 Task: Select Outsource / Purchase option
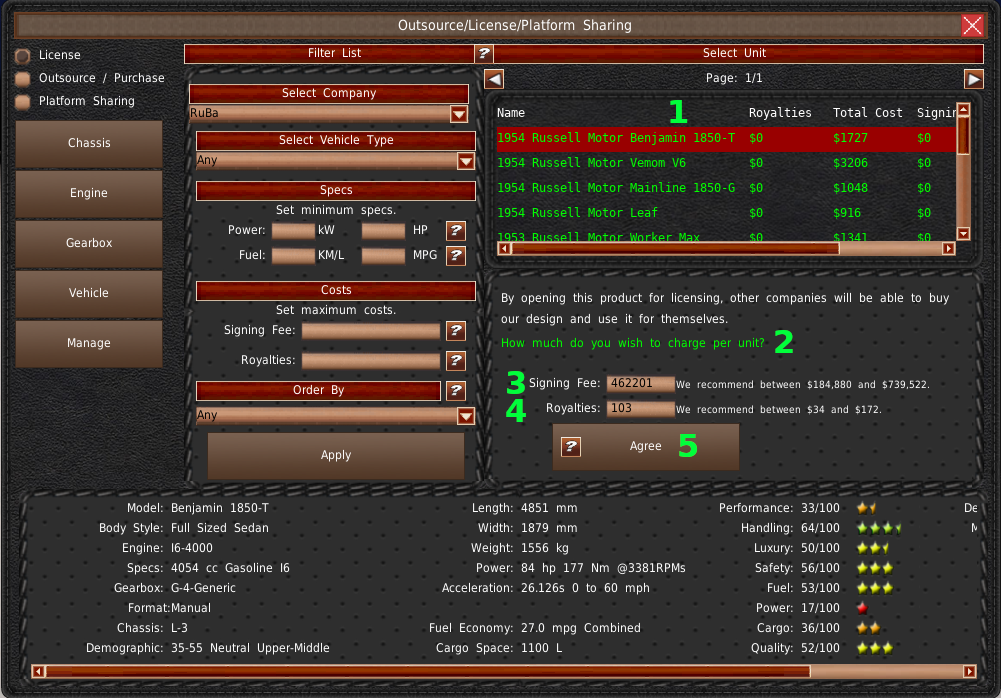[x=22, y=78]
